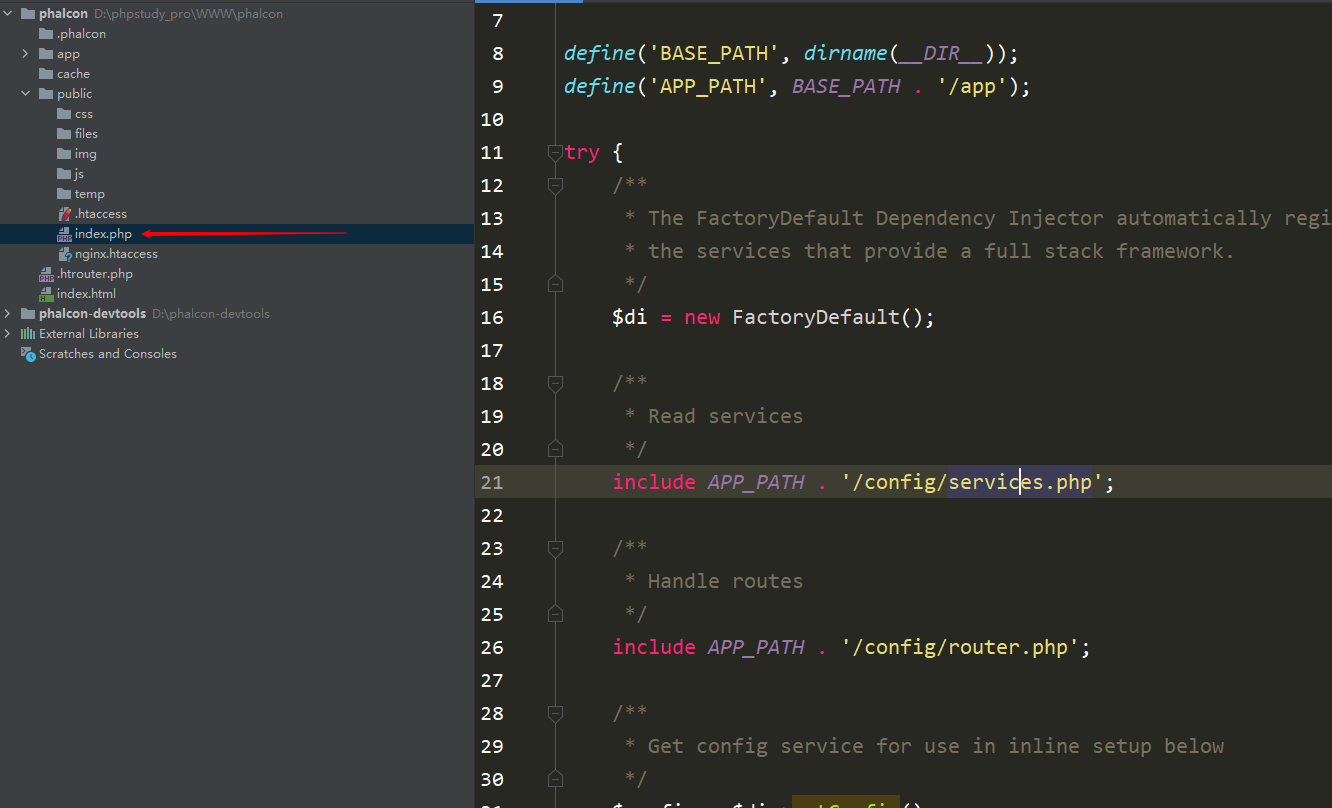Fold the comment starting at line 18
Image resolution: width=1332 pixels, height=808 pixels.
click(555, 383)
